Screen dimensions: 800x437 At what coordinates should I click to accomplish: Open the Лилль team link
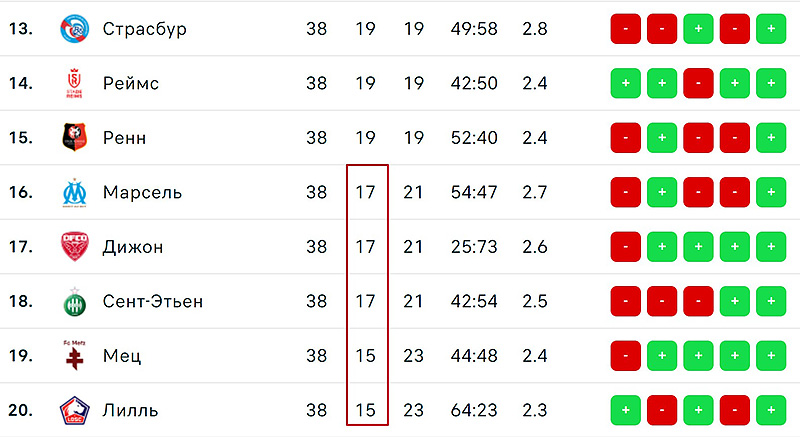coord(131,410)
